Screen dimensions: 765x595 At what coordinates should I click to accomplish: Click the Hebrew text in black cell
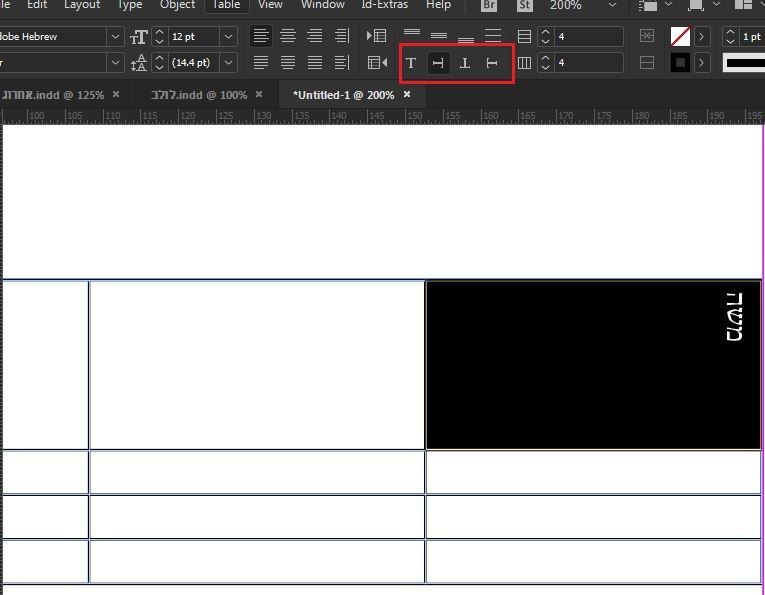tap(734, 317)
